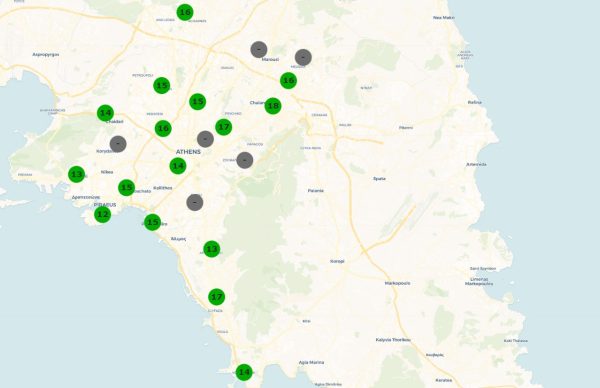Select the Spata label on map
Viewport: 600px width, 388px height.
(x=379, y=179)
